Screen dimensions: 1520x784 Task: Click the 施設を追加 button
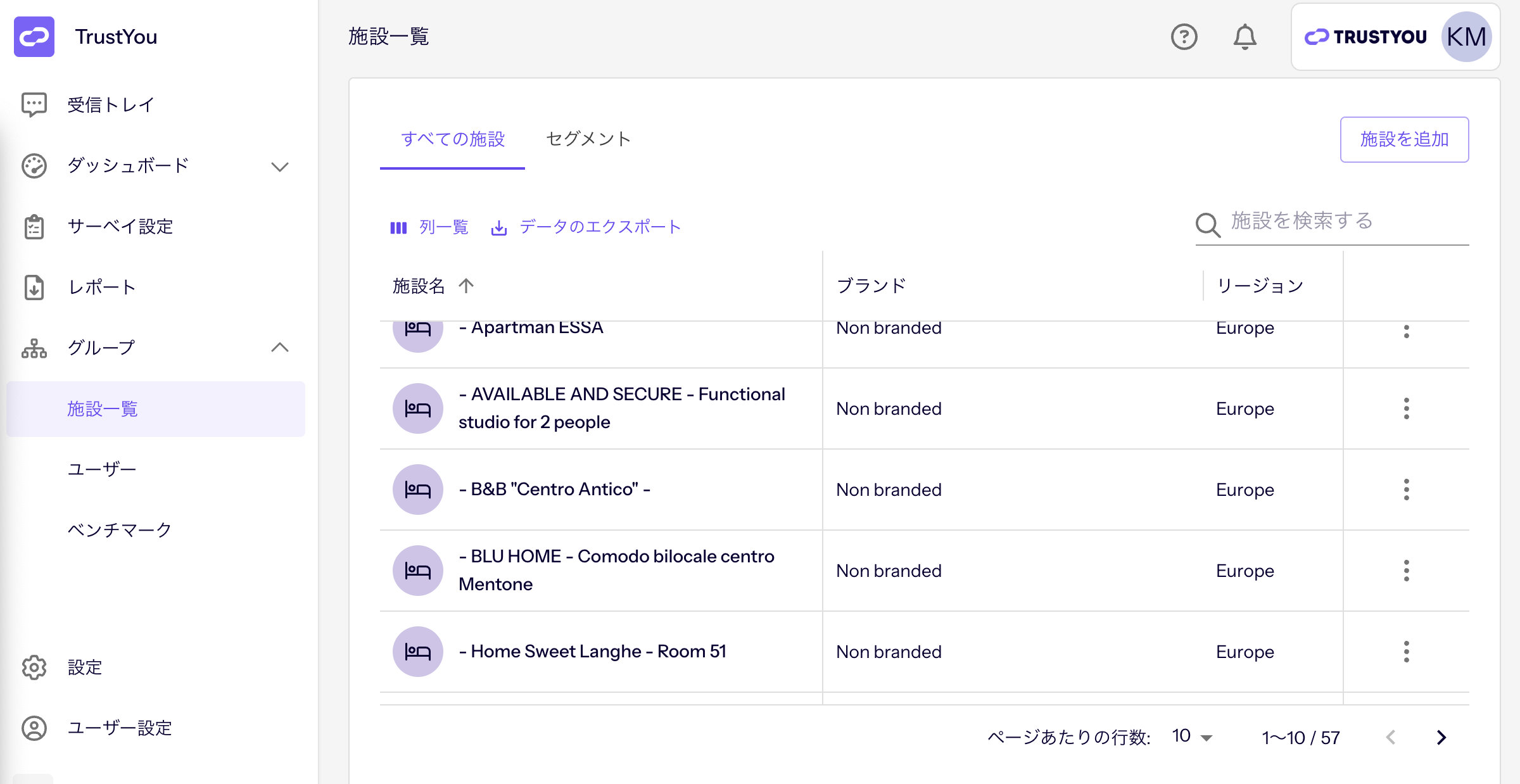coord(1404,139)
